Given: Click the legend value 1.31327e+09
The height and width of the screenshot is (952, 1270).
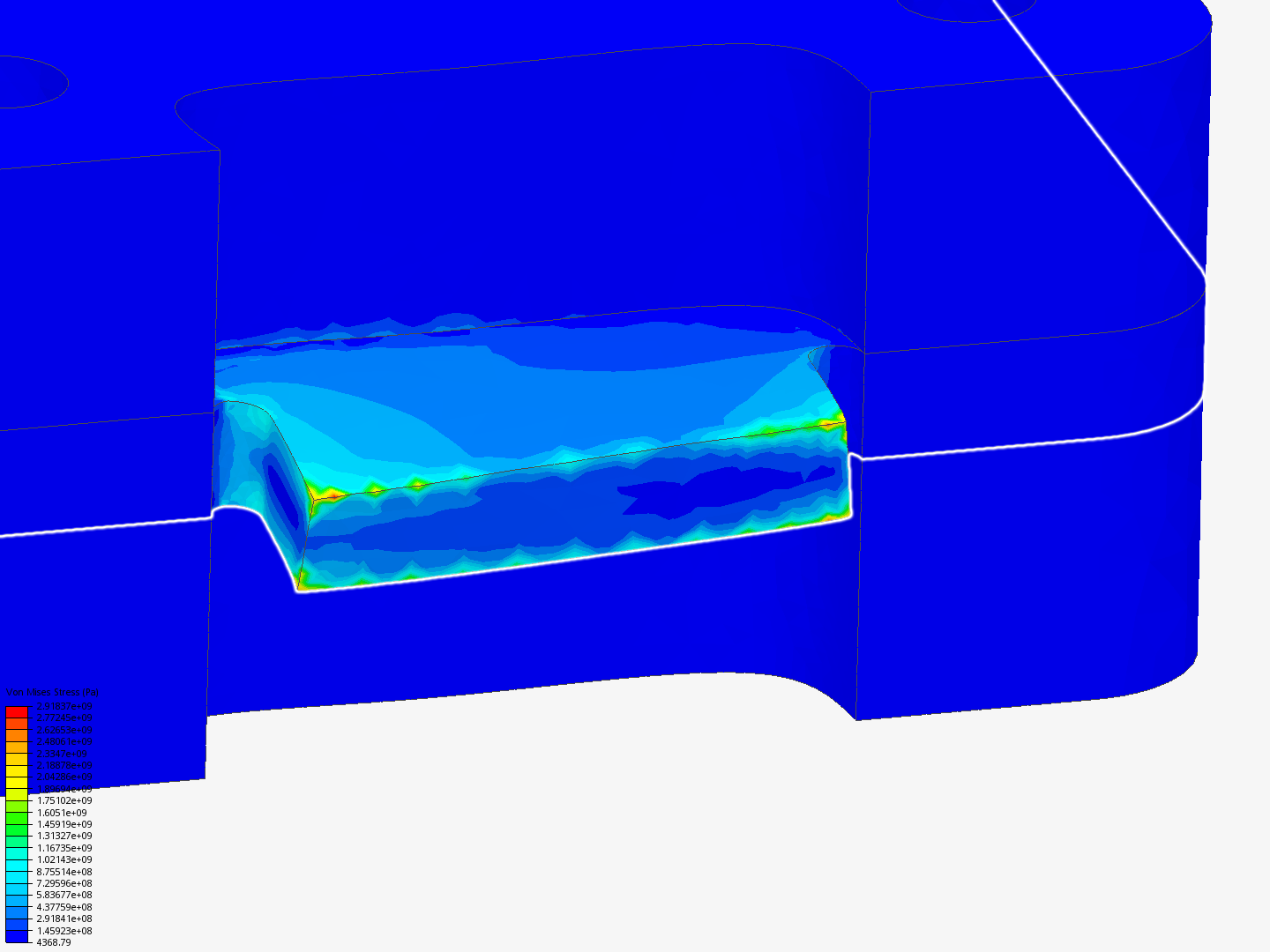Looking at the screenshot, I should click(x=64, y=837).
